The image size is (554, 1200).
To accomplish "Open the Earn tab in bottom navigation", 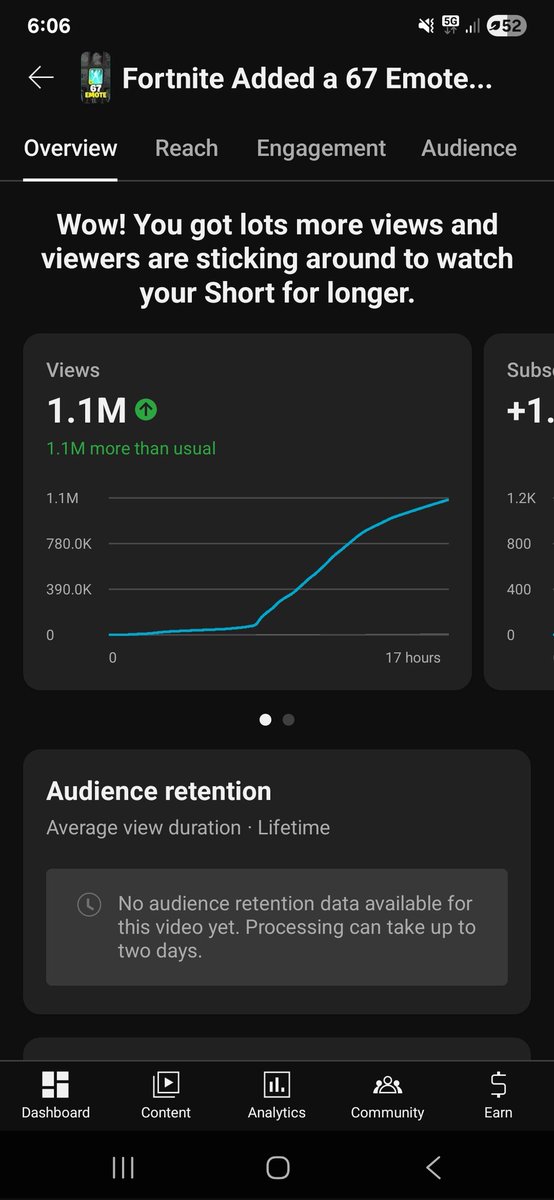I will [498, 1096].
